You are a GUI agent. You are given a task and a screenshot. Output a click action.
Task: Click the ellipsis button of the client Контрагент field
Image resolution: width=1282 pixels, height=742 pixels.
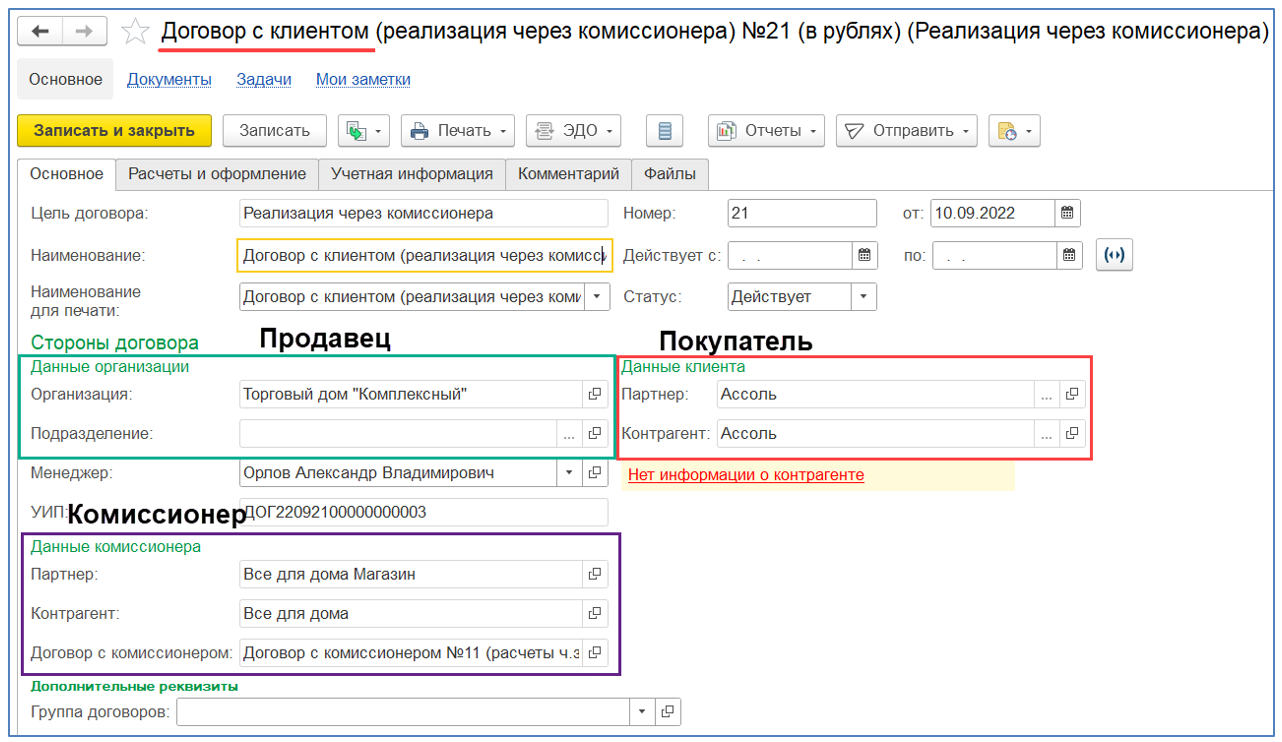pyautogui.click(x=1046, y=434)
